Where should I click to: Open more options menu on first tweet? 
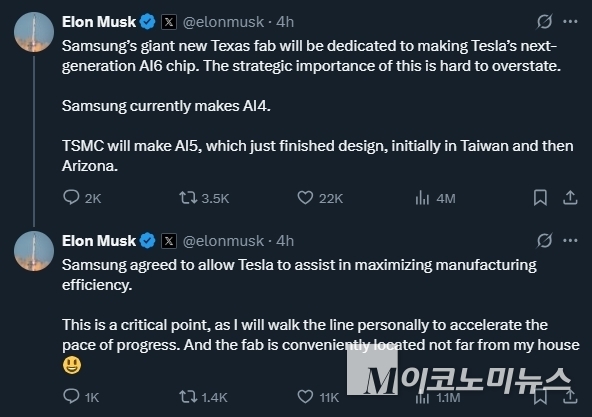click(570, 22)
